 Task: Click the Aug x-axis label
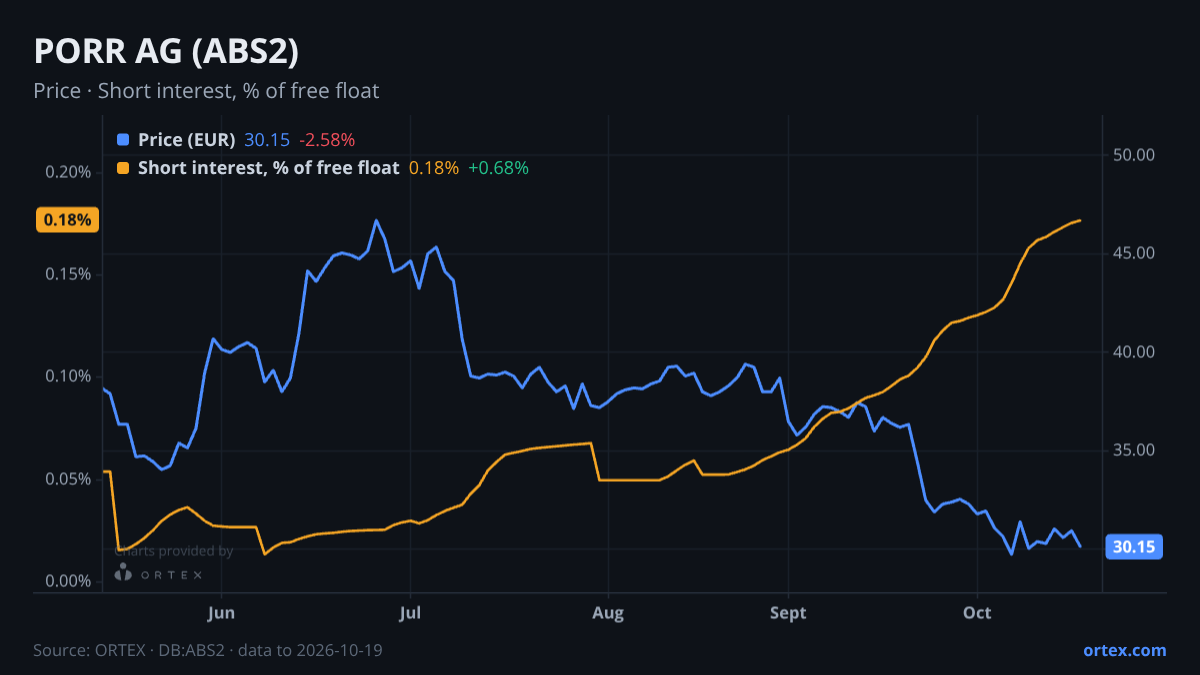pyautogui.click(x=607, y=613)
